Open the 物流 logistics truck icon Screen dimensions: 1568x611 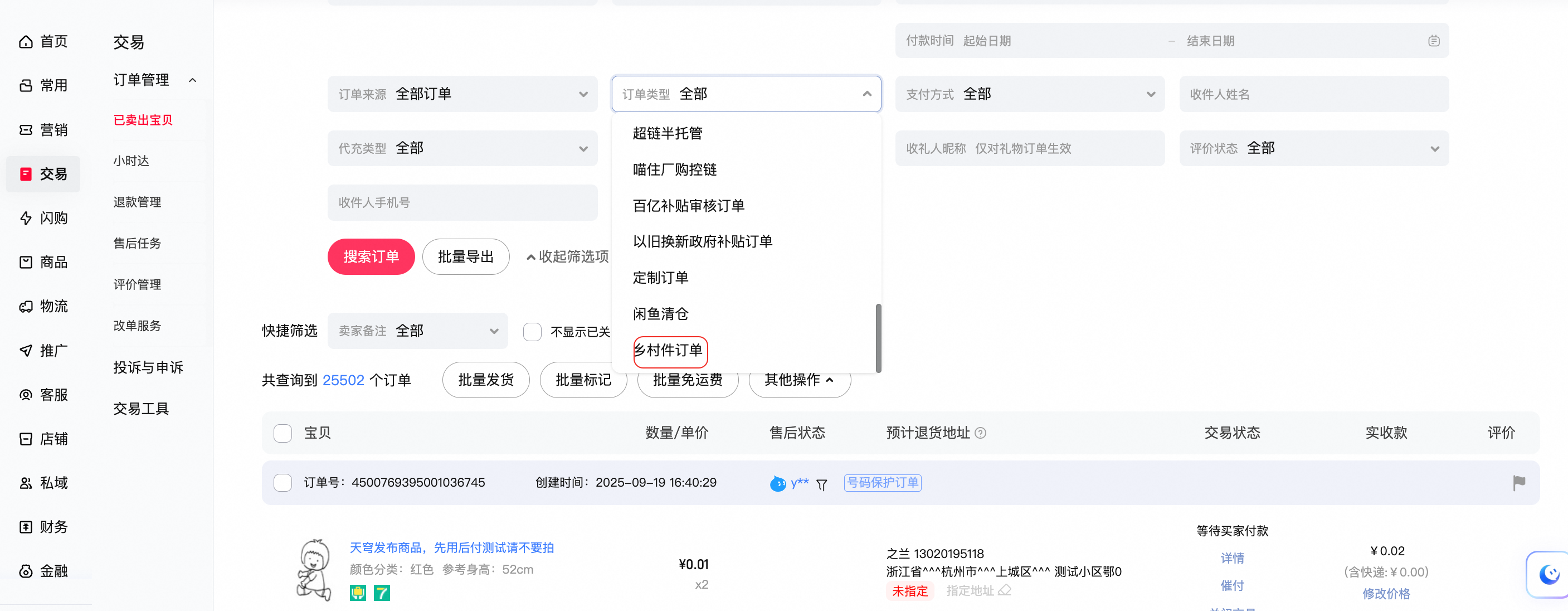26,307
